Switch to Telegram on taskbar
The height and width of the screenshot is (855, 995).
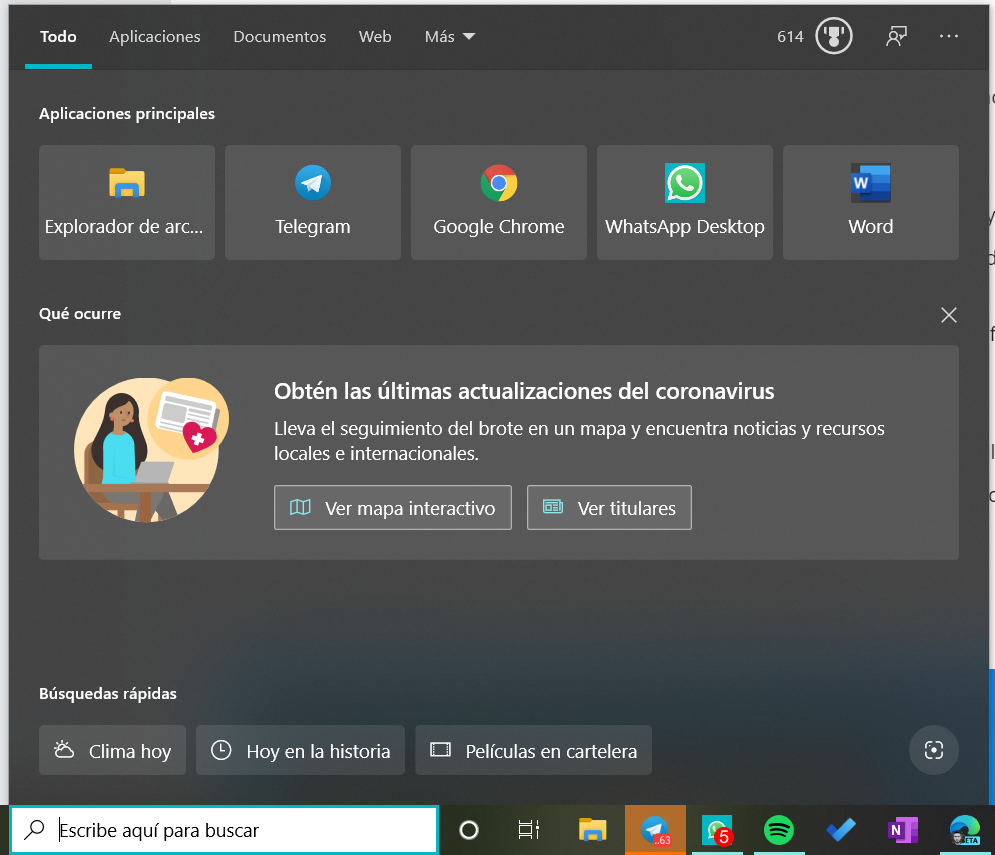tap(655, 830)
